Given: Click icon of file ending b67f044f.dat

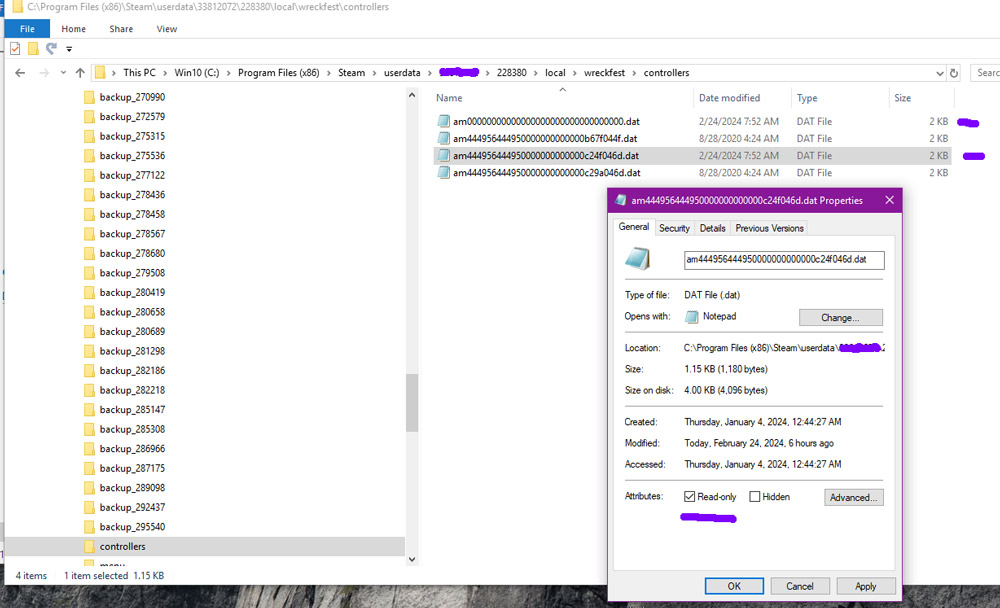Looking at the screenshot, I should tap(443, 138).
